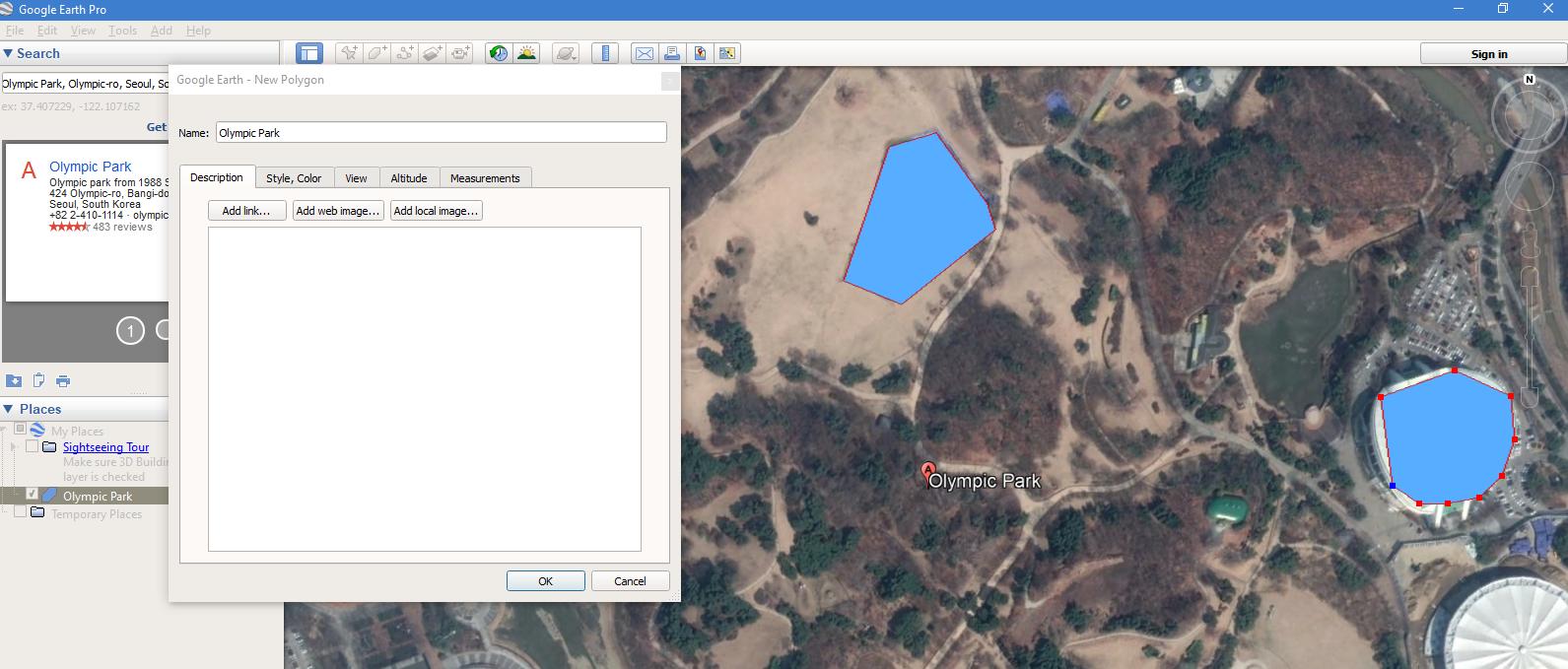
Task: Toggle sunlight across the landscape icon
Action: tap(526, 53)
